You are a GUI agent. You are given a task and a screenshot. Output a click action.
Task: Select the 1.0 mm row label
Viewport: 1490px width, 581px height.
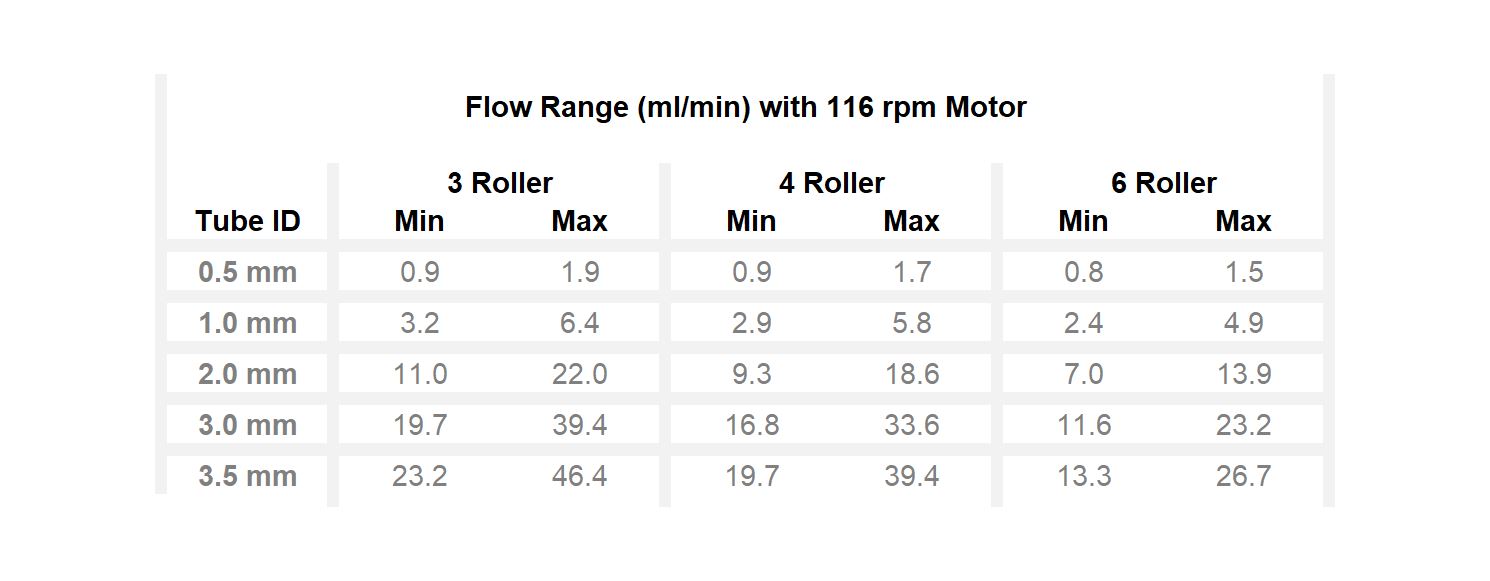[x=248, y=323]
